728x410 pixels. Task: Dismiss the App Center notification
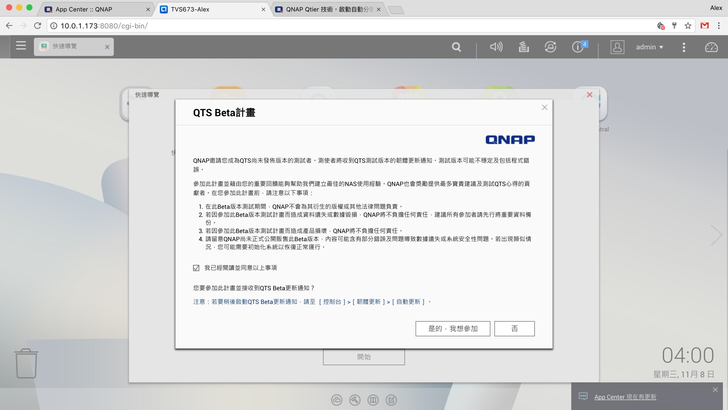pos(715,390)
